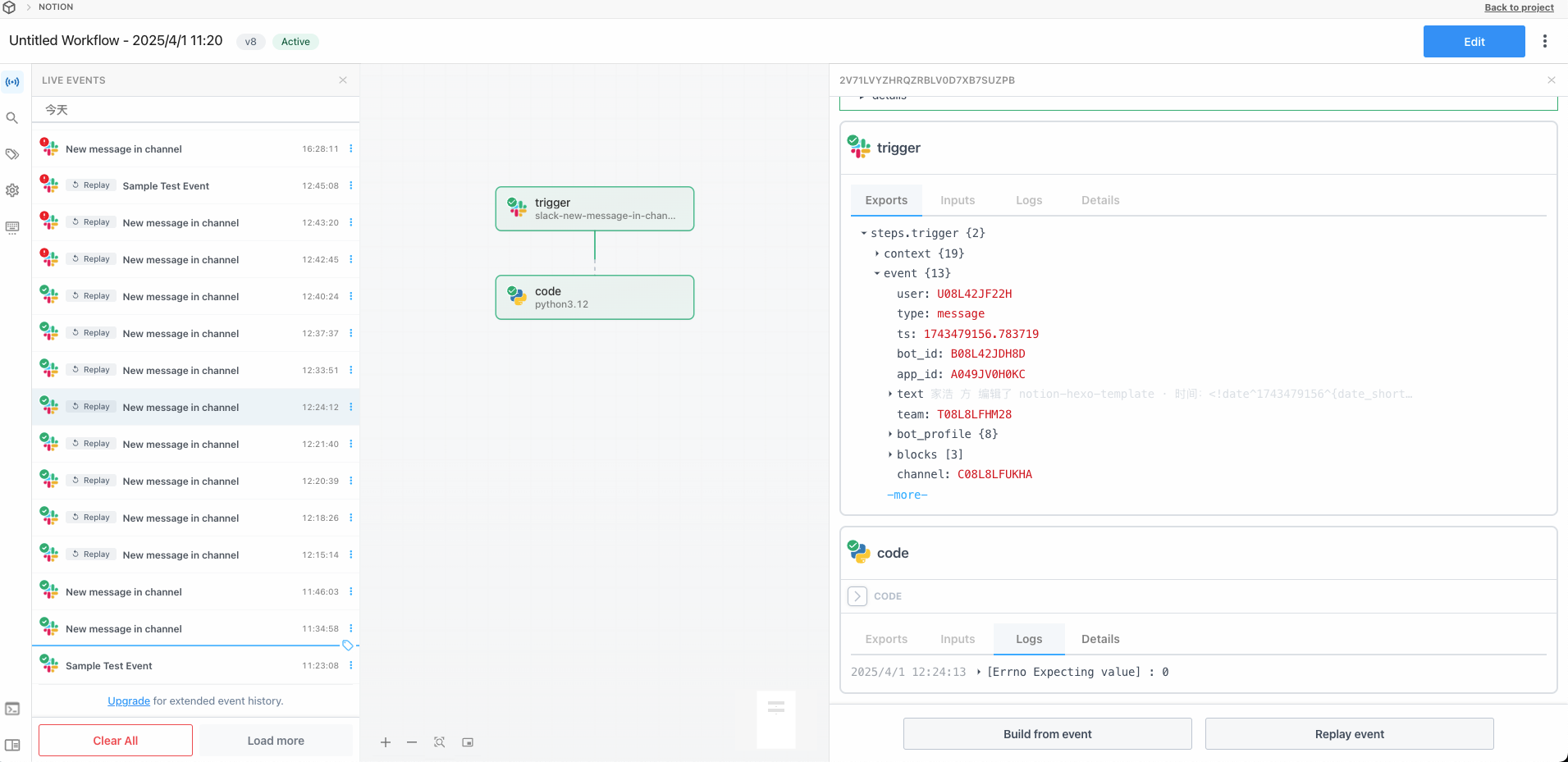The width and height of the screenshot is (1568, 762).
Task: Click Slack icon in trigger panel header
Action: pyautogui.click(x=859, y=148)
